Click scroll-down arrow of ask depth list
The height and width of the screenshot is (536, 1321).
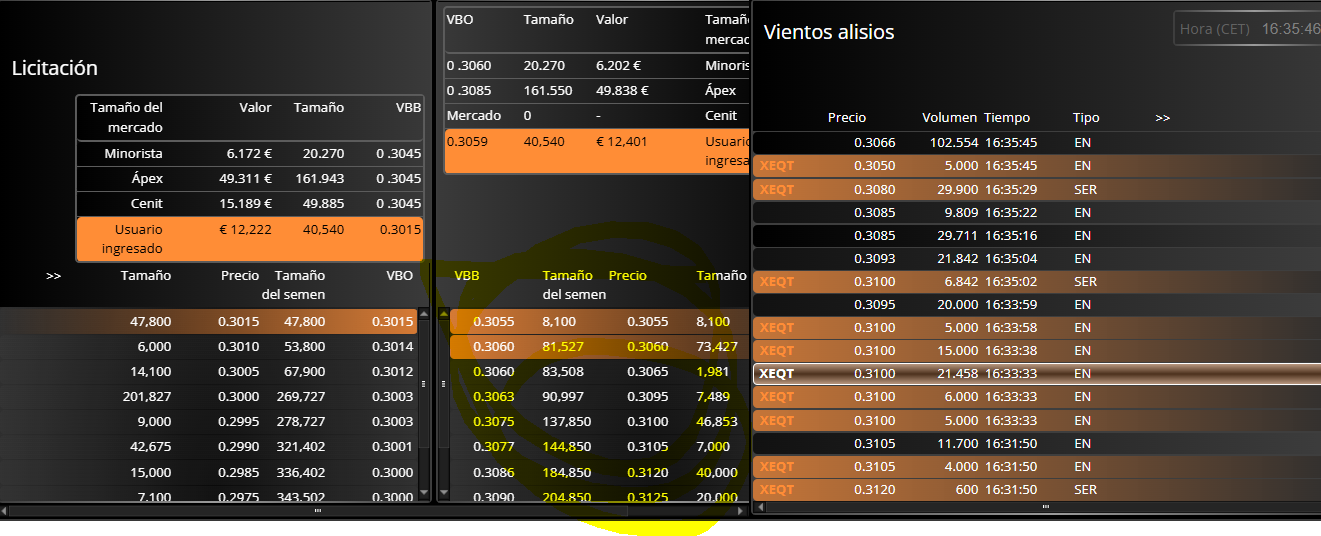point(442,493)
